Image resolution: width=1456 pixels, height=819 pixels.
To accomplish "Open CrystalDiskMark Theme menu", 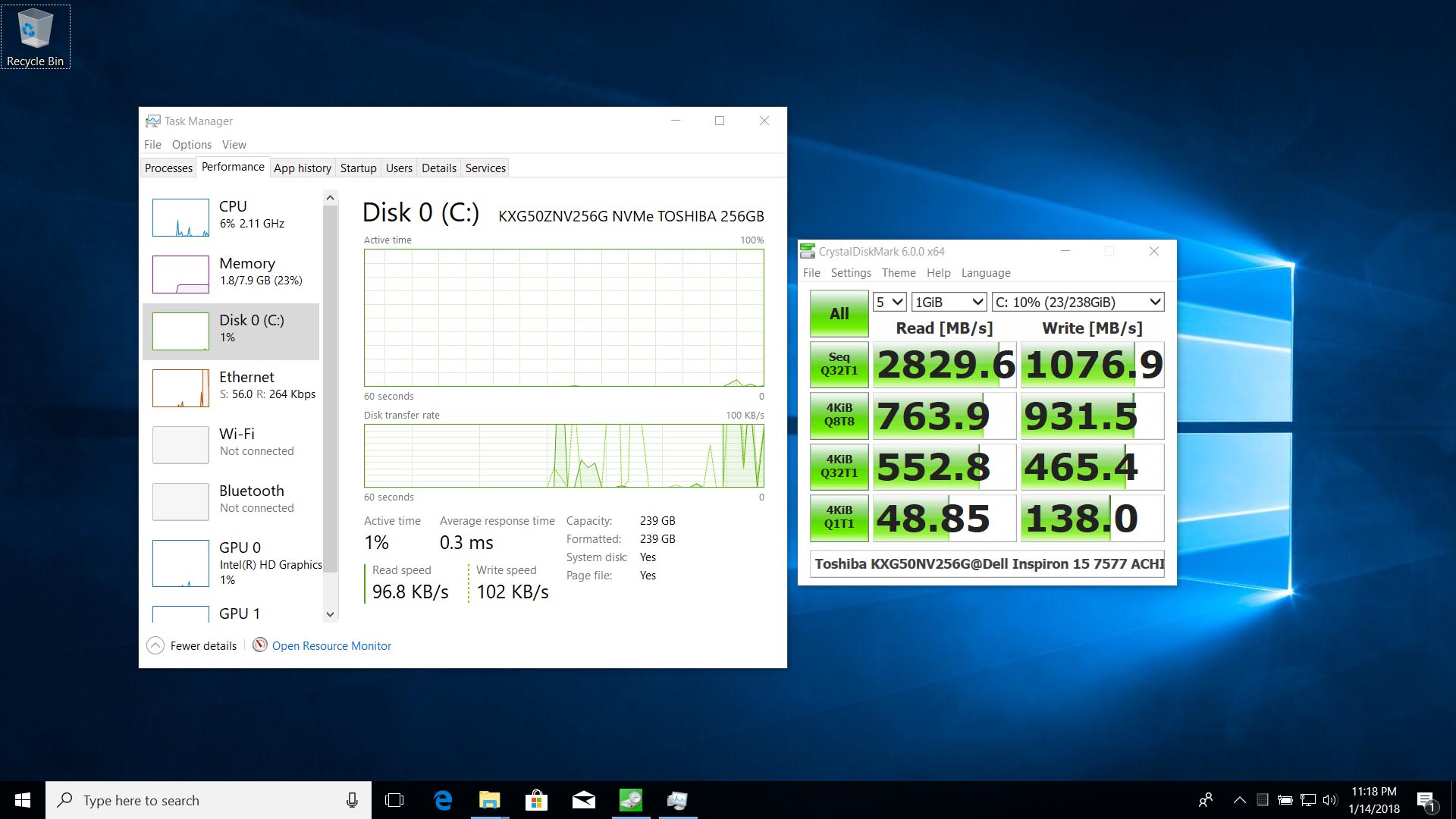I will (x=899, y=272).
